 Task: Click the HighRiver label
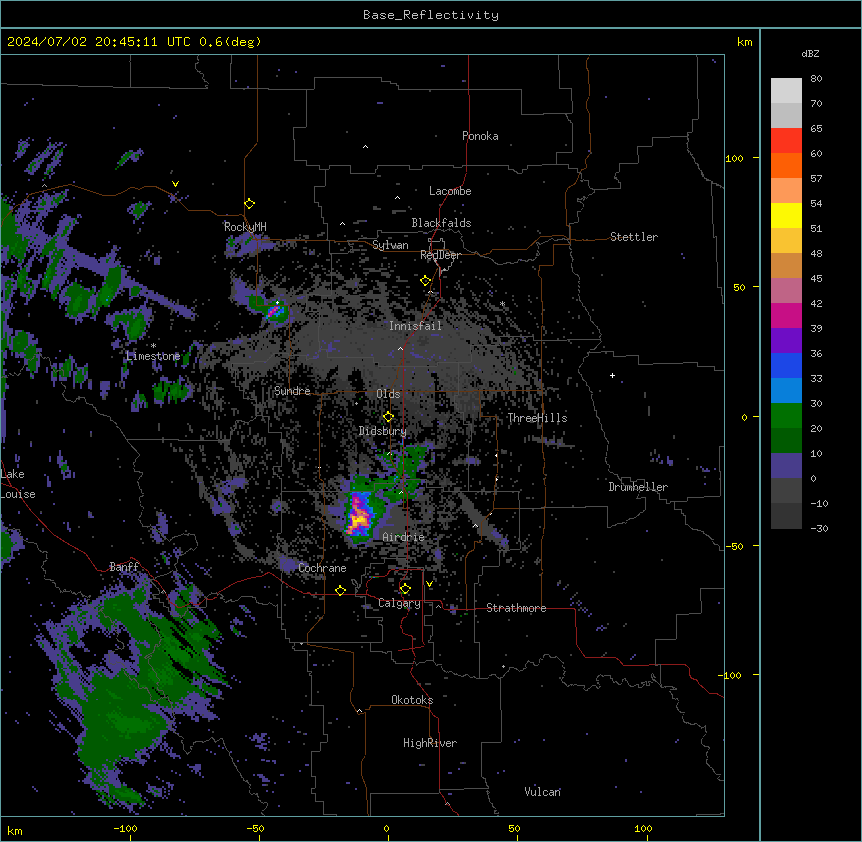(430, 743)
